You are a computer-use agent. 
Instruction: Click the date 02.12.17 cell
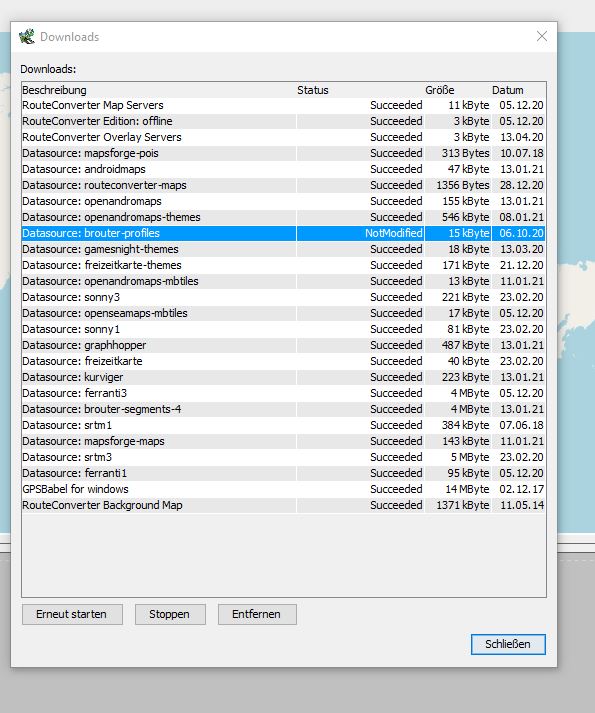pos(518,489)
